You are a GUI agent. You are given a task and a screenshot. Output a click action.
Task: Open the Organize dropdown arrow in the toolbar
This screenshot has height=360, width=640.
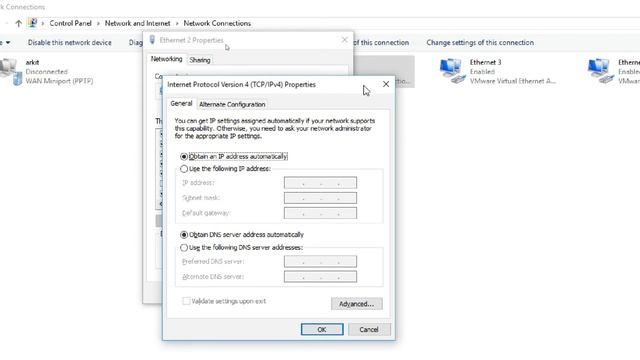(x=8, y=42)
